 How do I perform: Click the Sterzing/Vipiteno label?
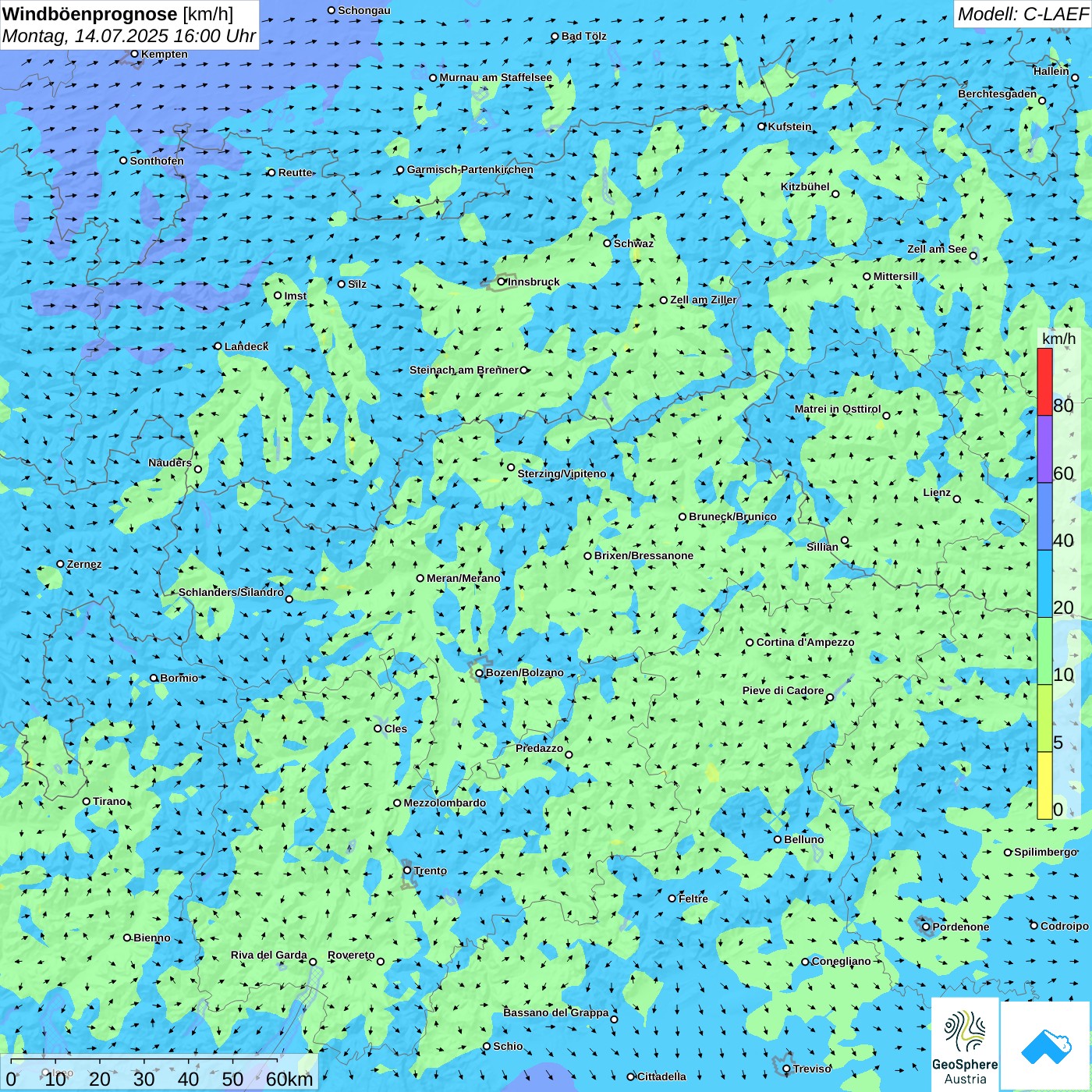562,473
